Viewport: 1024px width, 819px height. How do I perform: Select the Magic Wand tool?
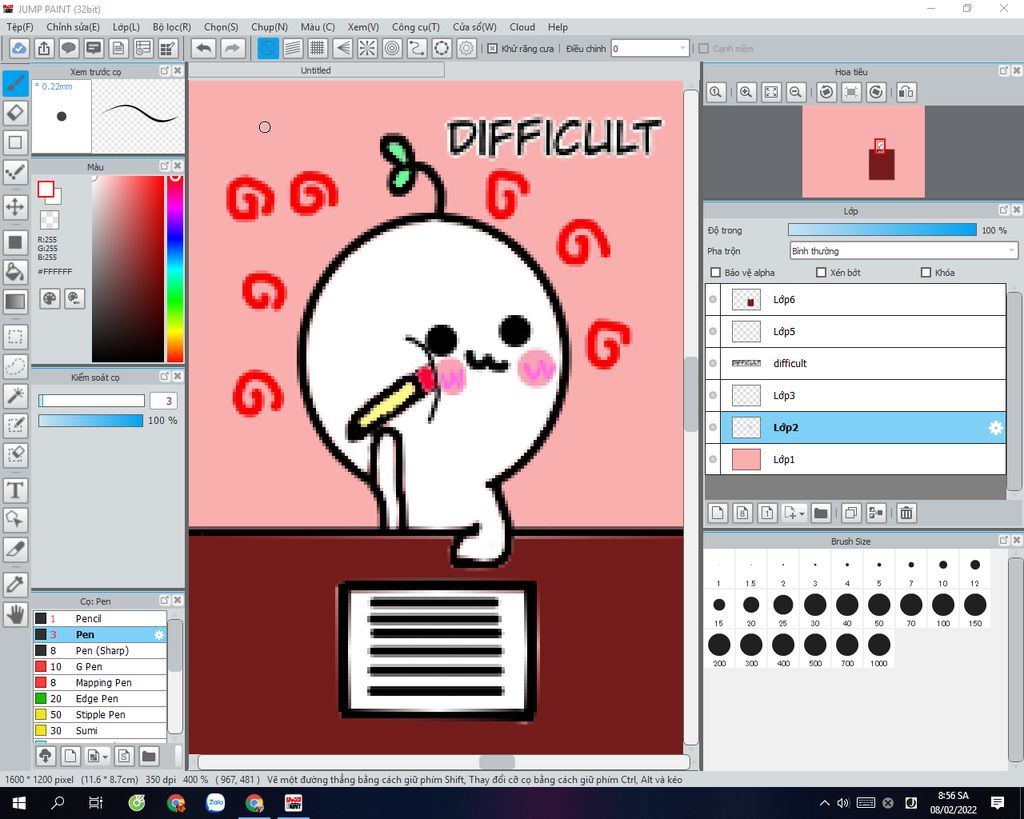[16, 395]
